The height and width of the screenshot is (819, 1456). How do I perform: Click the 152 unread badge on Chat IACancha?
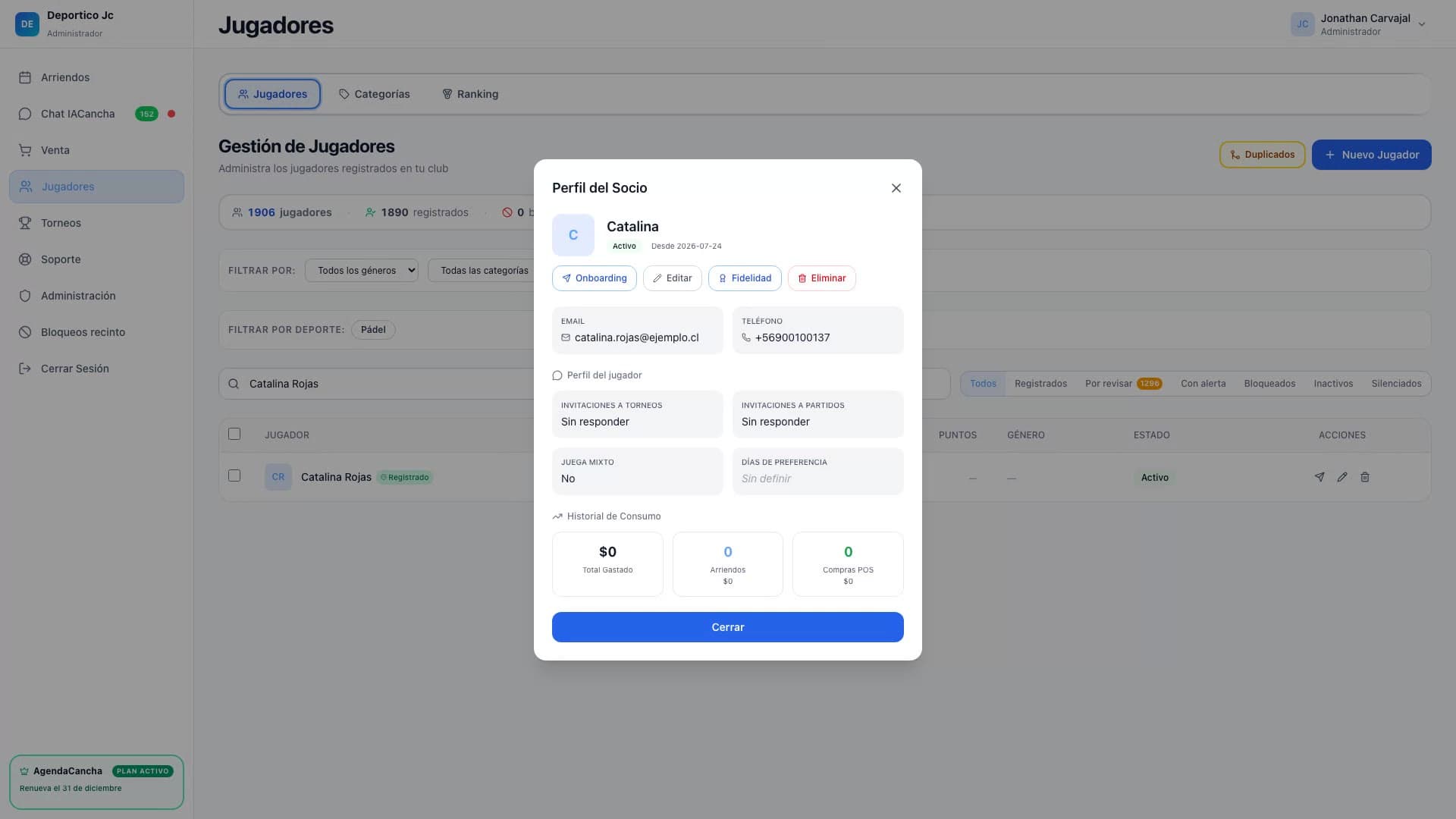coord(146,114)
